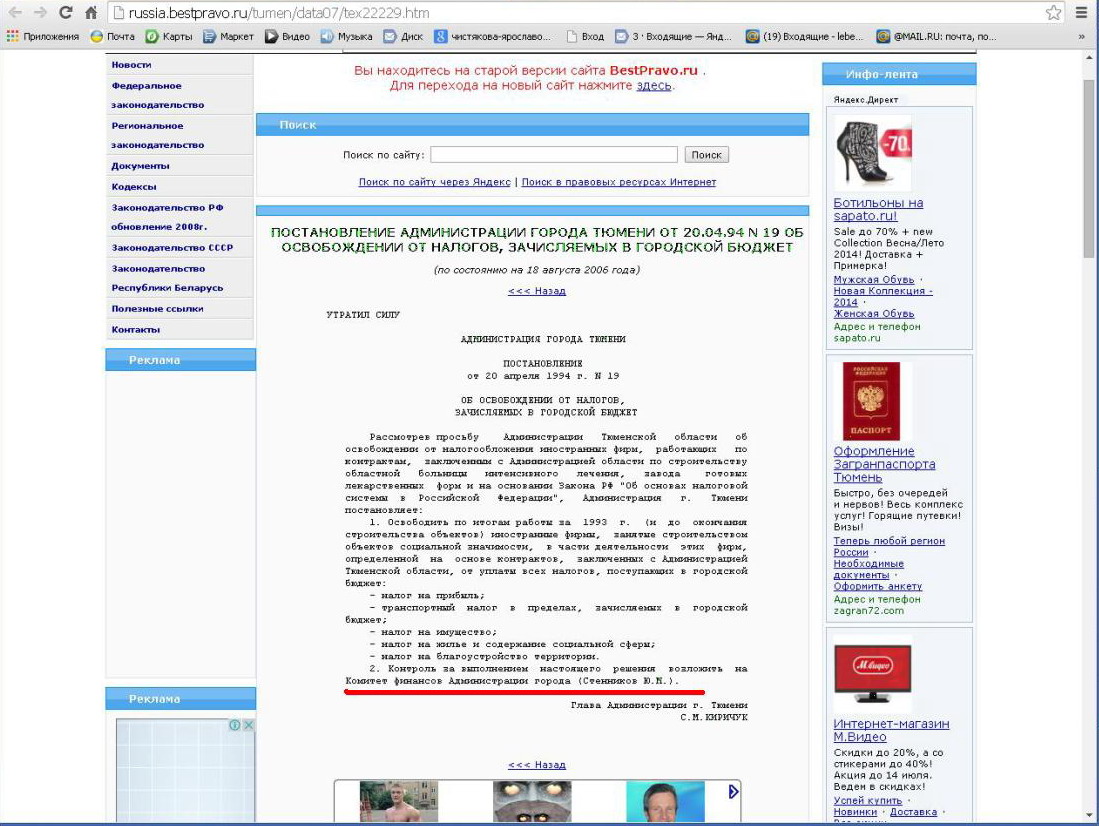Click the vertical scrollbar thumb

1088,169
